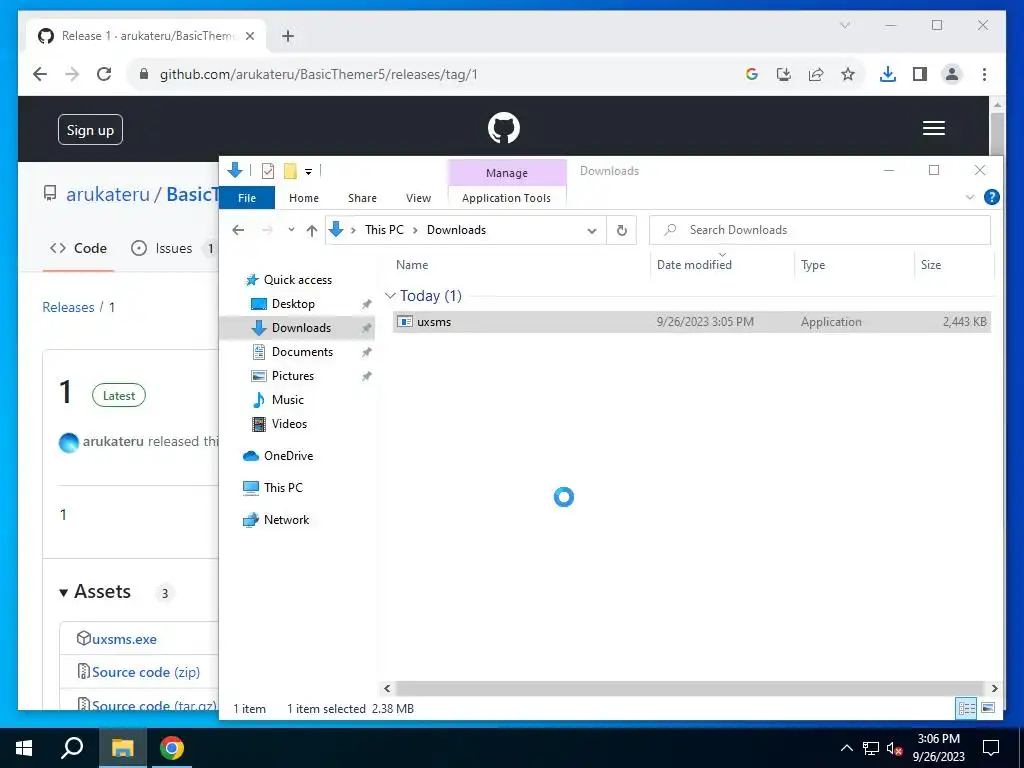Open the notification center icon
Viewport: 1024px width, 768px height.
click(x=991, y=748)
